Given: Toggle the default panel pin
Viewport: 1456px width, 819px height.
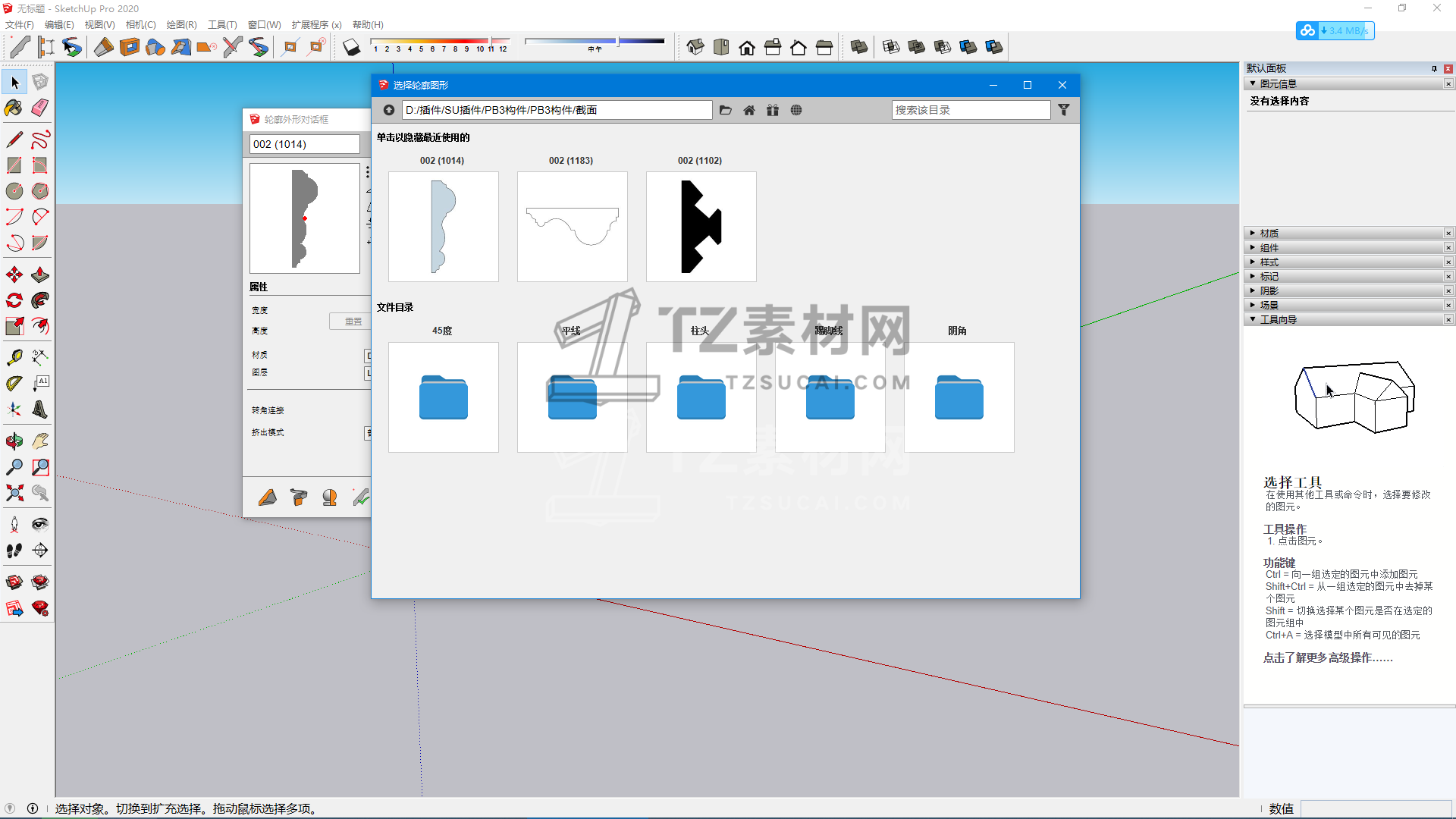Looking at the screenshot, I should click(x=1434, y=68).
